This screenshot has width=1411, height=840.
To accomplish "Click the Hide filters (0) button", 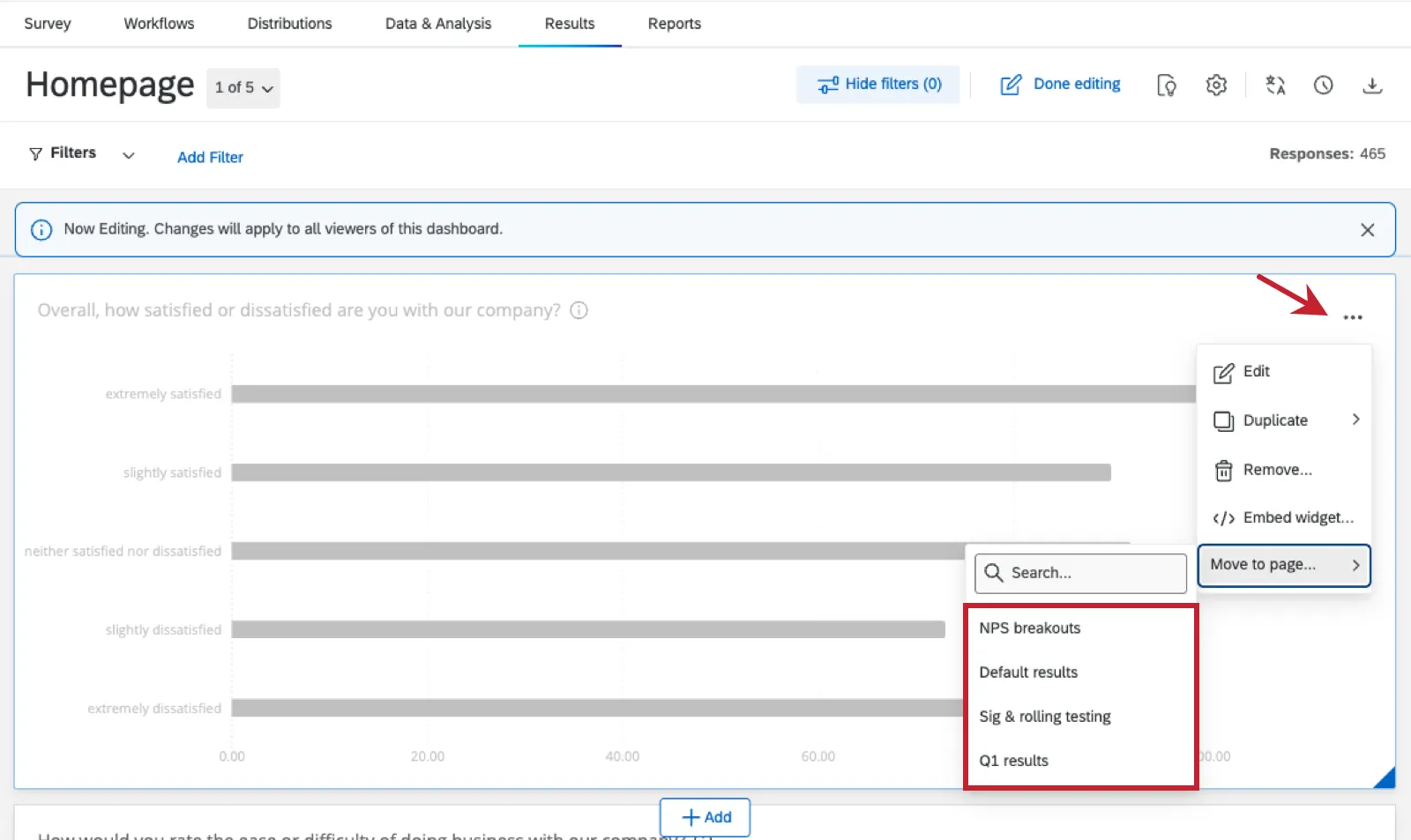I will 878,85.
